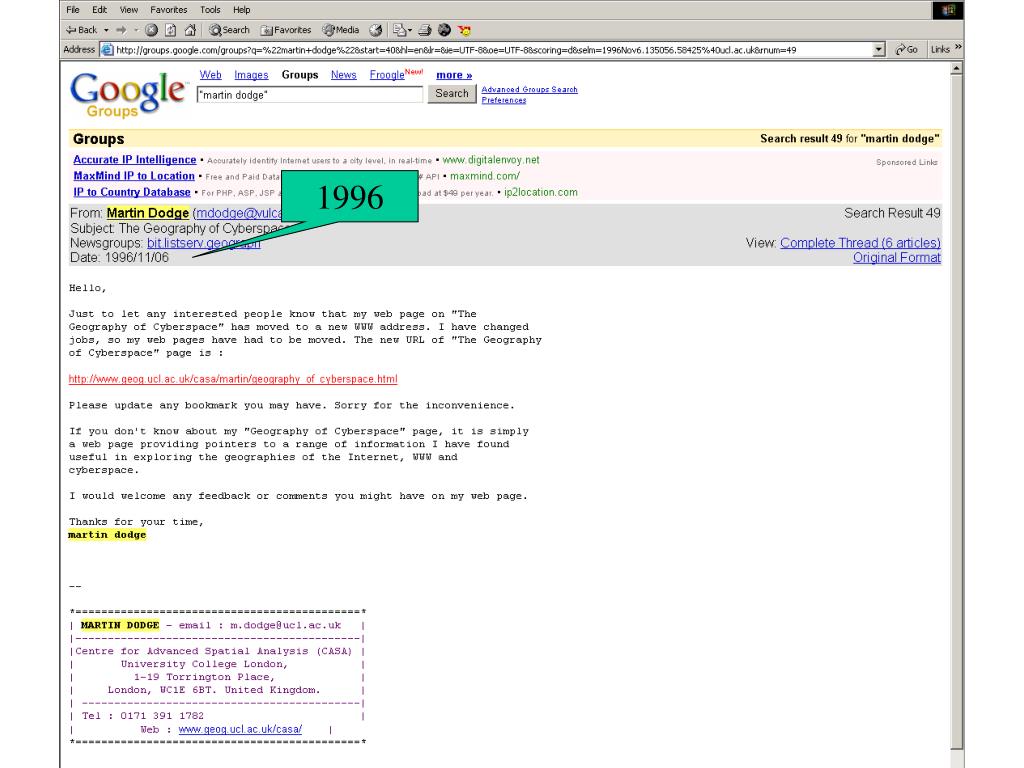
Task: Stop loading with the Stop icon
Action: pyautogui.click(x=152, y=30)
